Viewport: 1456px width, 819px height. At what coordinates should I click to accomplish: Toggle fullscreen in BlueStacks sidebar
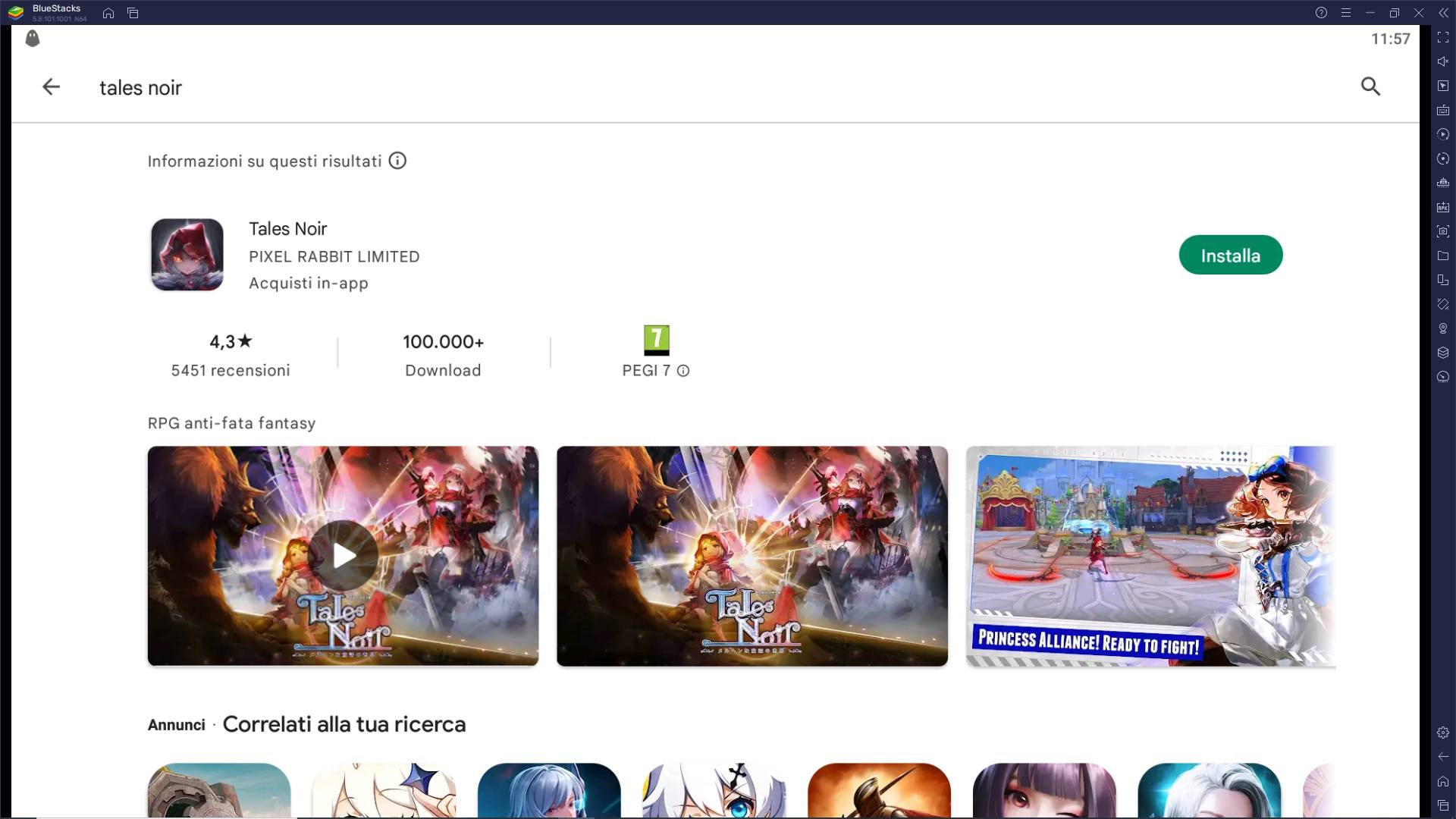click(x=1442, y=37)
